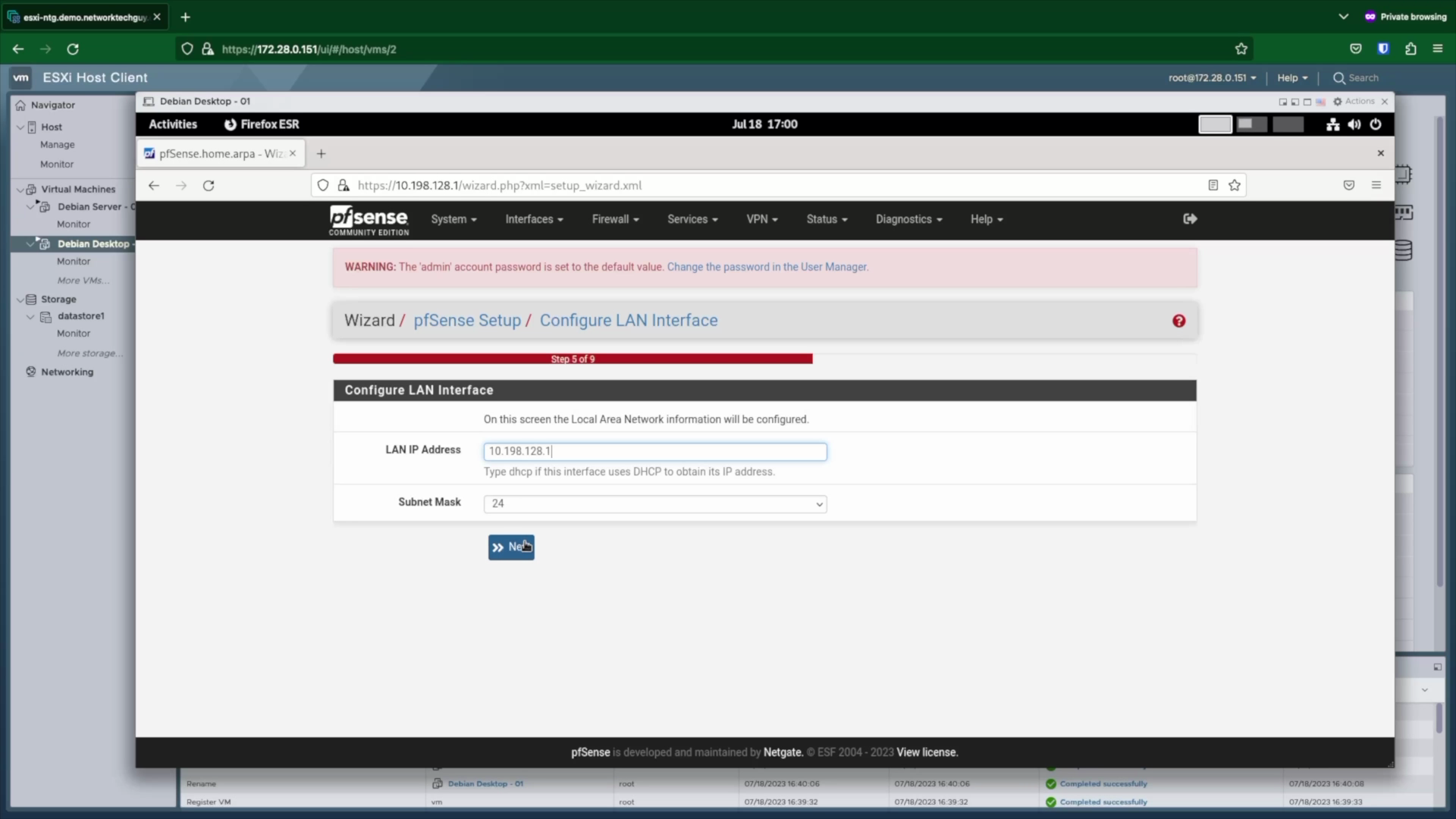Image resolution: width=1456 pixels, height=819 pixels.
Task: Close the esxi-ntg.demo outer browser tab
Action: point(157,17)
